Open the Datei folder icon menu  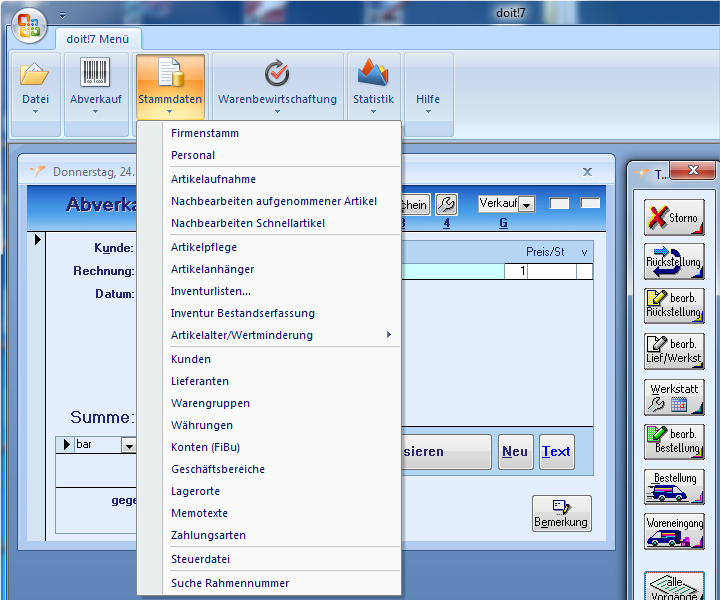click(35, 75)
